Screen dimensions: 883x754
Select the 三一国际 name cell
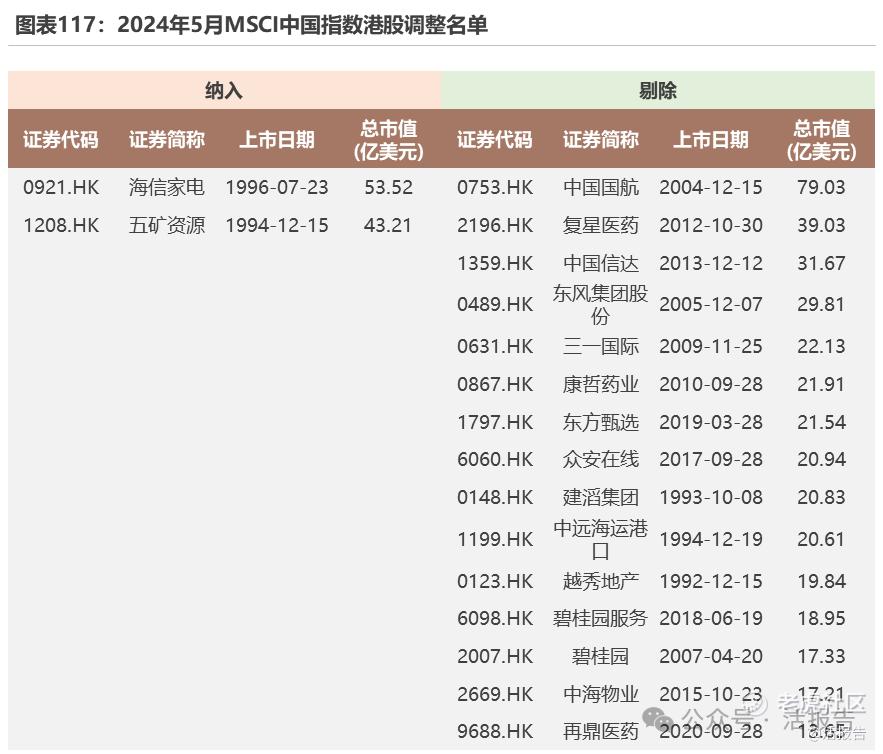pyautogui.click(x=601, y=346)
